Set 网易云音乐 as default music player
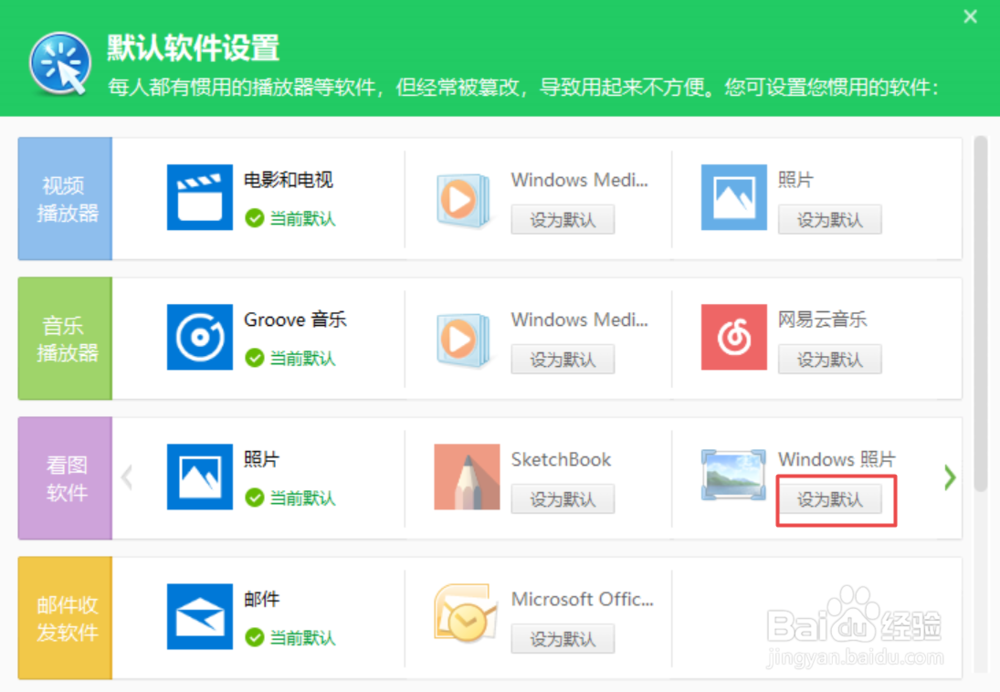Screen dimensions: 1000x692 tap(830, 359)
